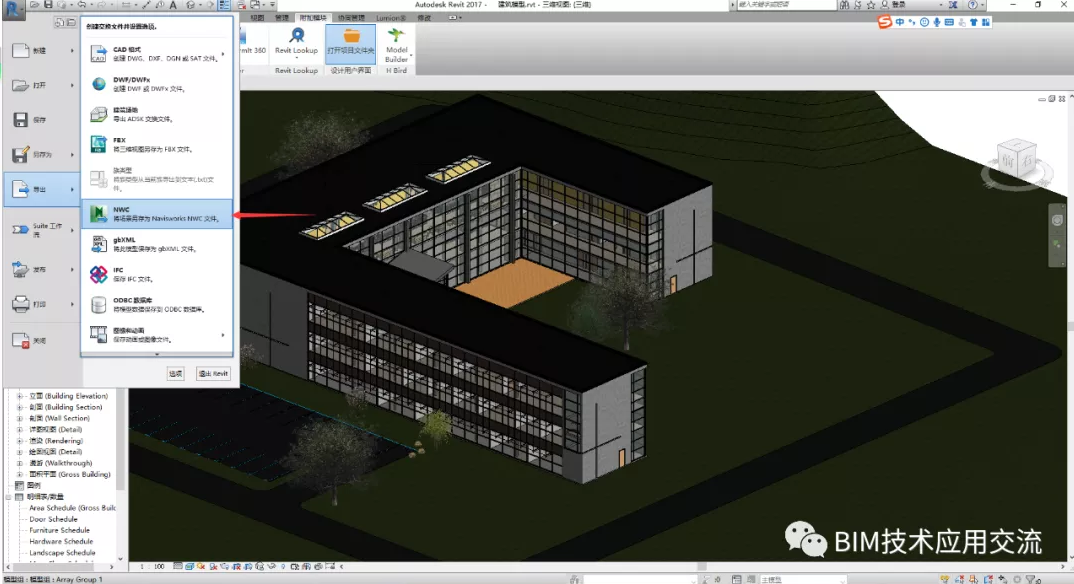Screen dimensions: 1074x584
Task: Open the Revit Lookup tool
Action: coord(297,42)
